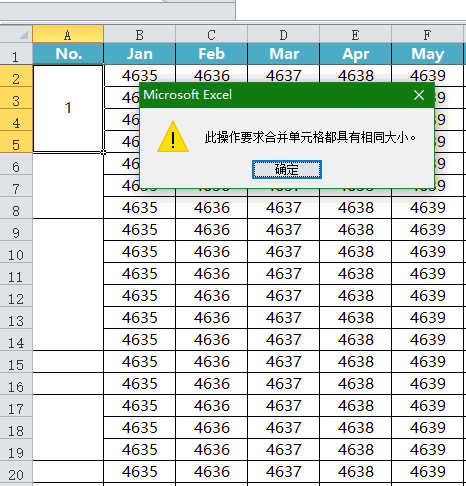The image size is (466, 486).
Task: Click 4639 in row 17
Action: click(x=428, y=406)
